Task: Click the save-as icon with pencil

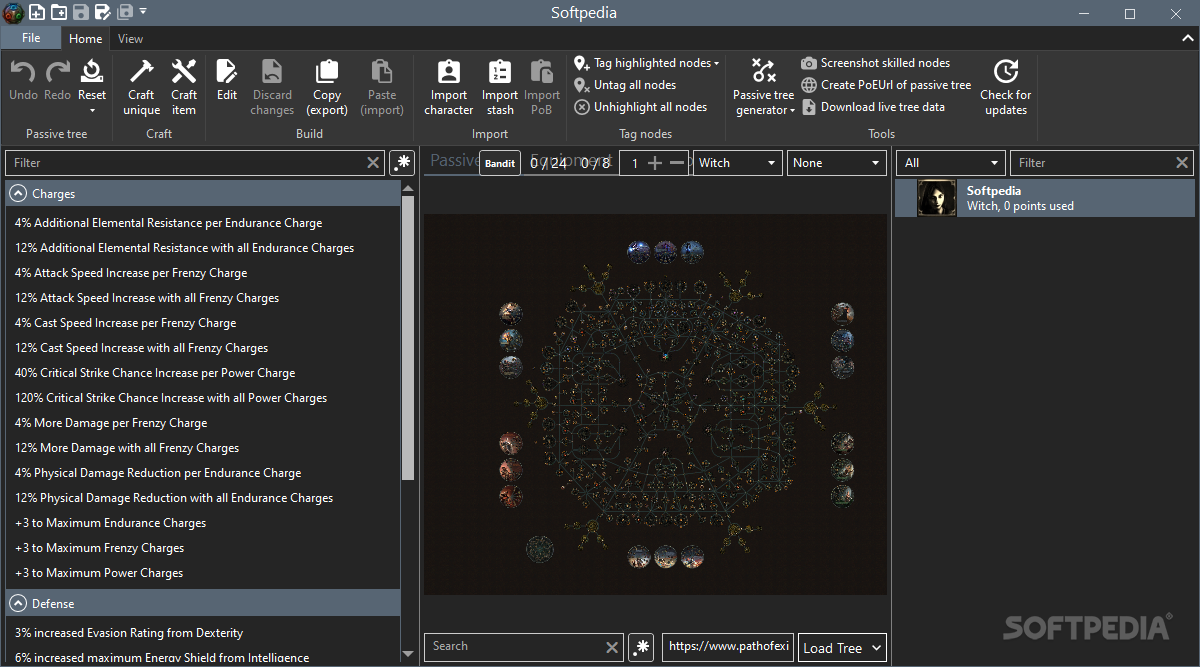Action: (x=103, y=12)
